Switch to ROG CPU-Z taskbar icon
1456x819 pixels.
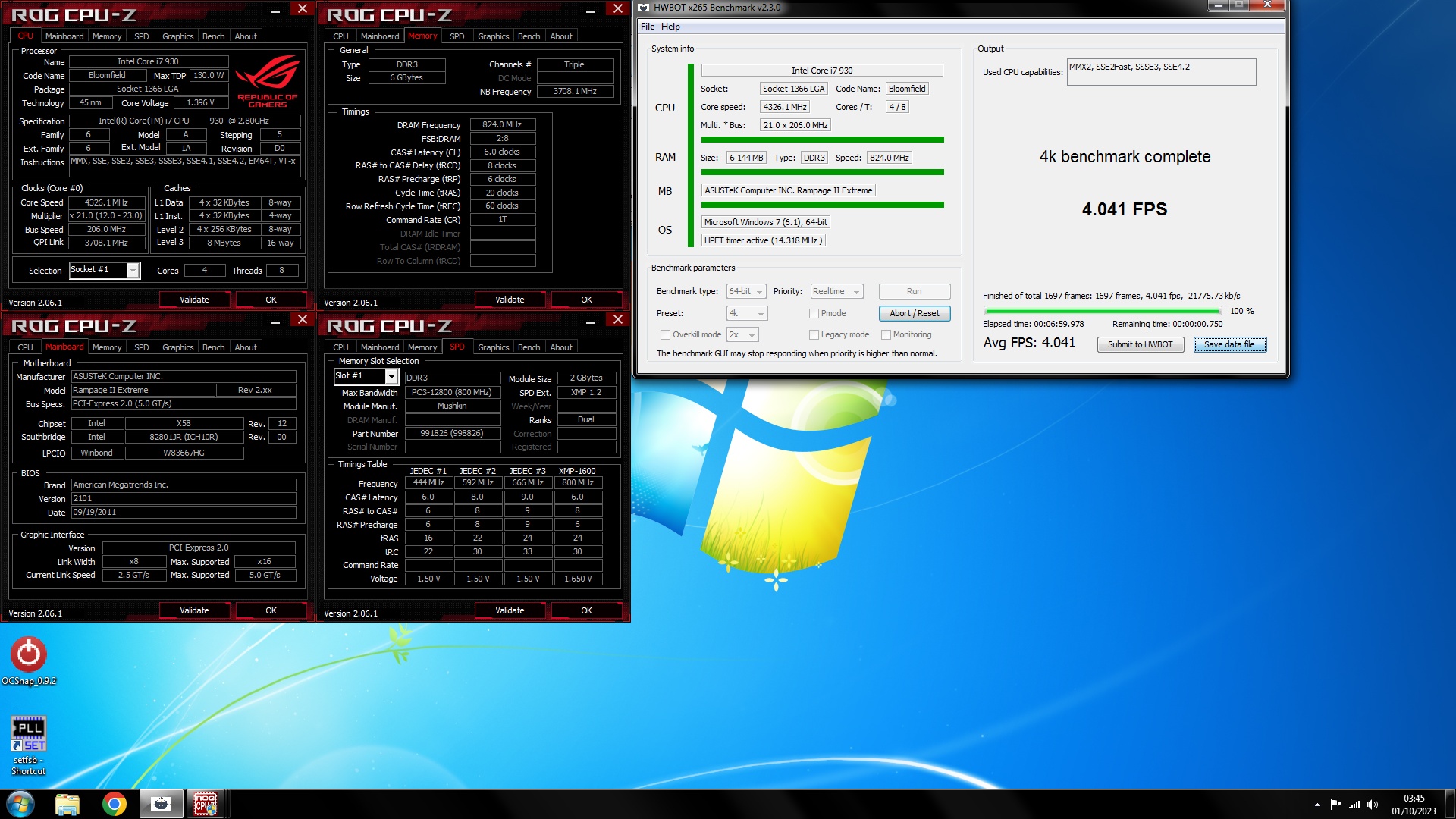click(205, 804)
